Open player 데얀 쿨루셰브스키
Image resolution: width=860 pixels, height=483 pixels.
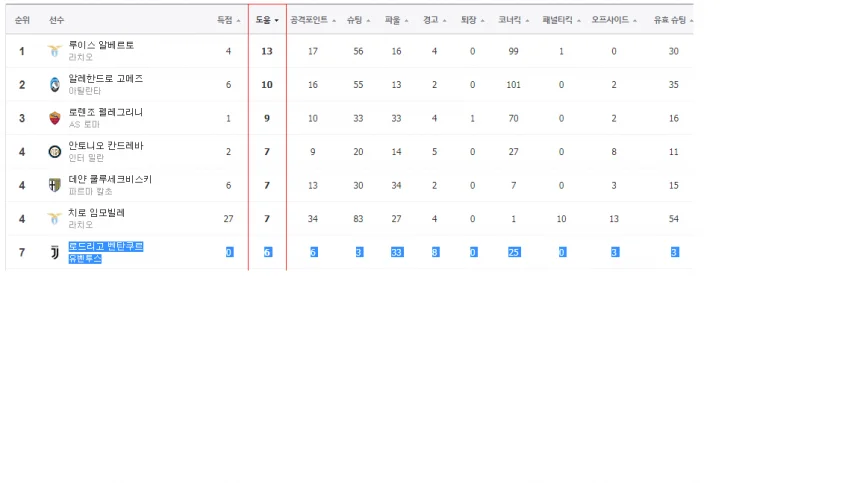110,179
